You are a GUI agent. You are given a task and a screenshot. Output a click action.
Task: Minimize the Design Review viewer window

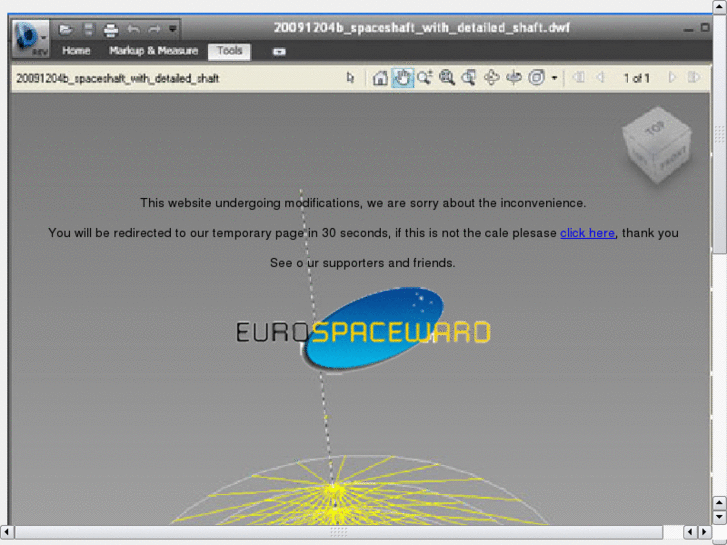pyautogui.click(x=689, y=29)
